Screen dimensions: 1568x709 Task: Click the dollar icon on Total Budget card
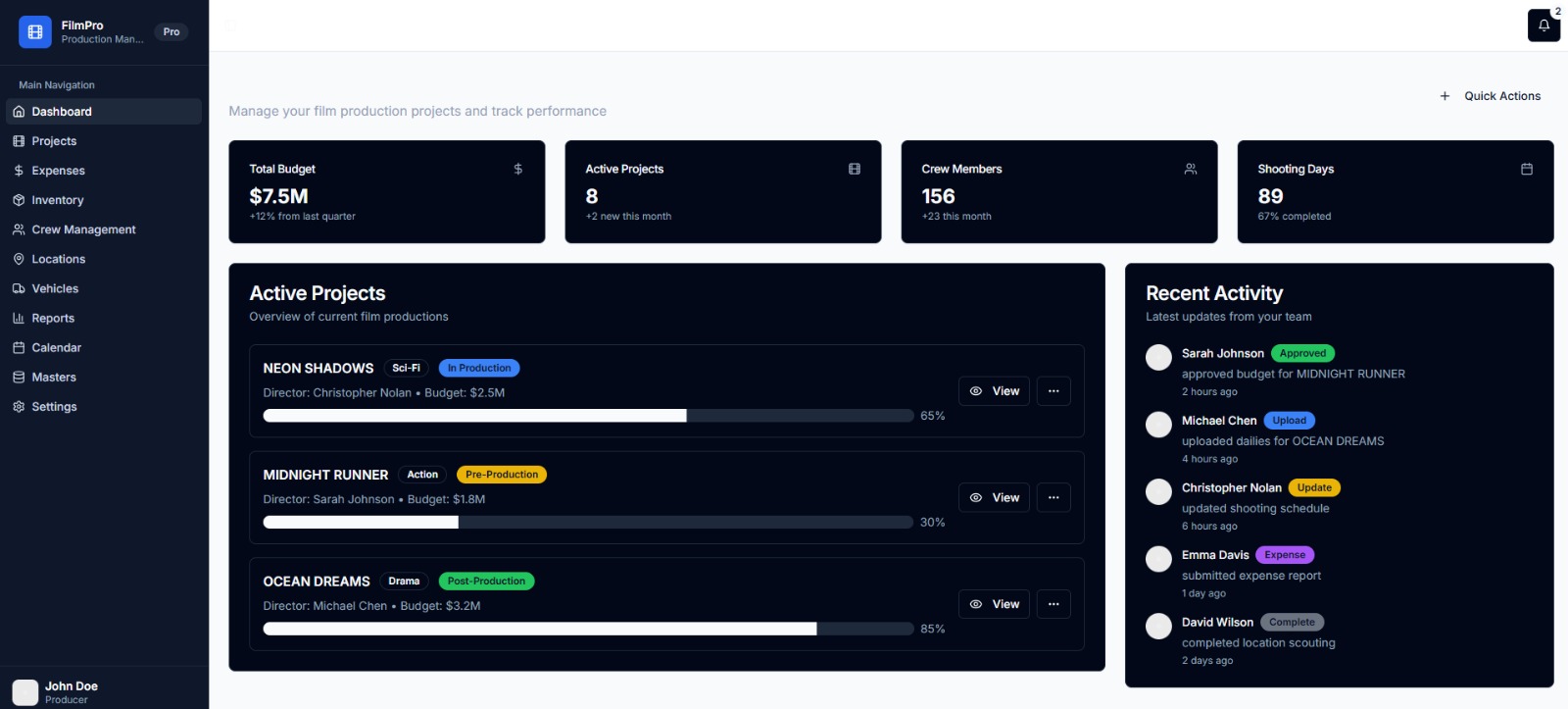tap(518, 169)
